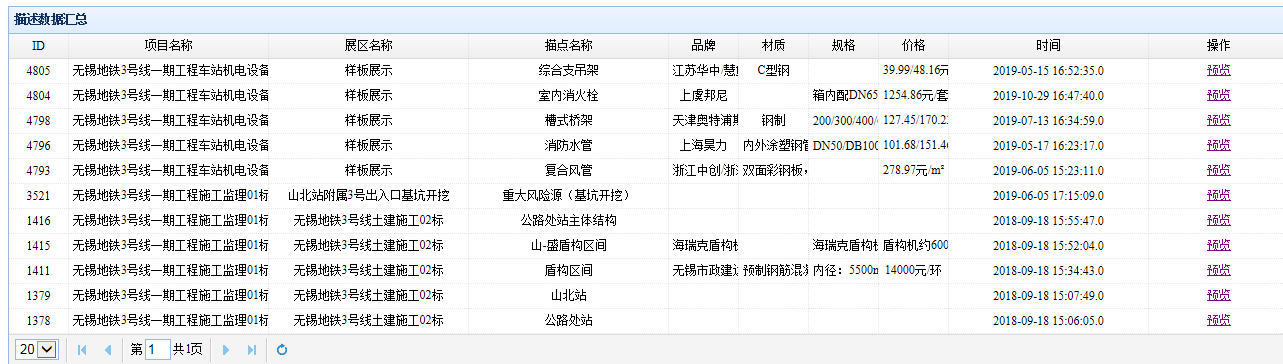The height and width of the screenshot is (364, 1283).
Task: Click the 价格 column header
Action: (x=913, y=46)
